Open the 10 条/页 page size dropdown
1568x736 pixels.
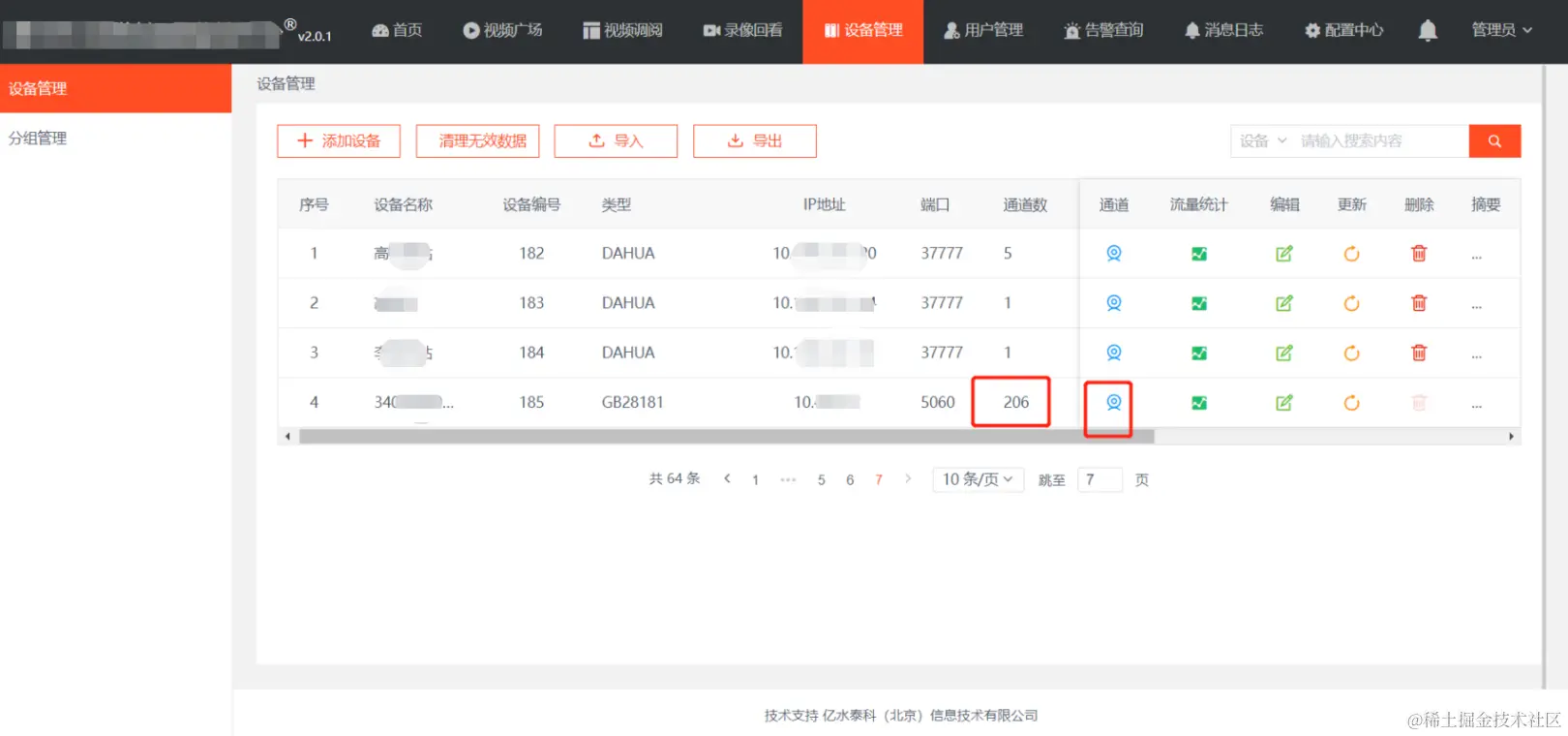[978, 479]
